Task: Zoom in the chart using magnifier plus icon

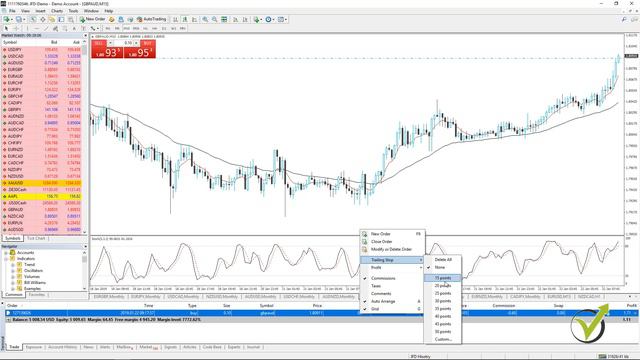Action: click(x=205, y=19)
